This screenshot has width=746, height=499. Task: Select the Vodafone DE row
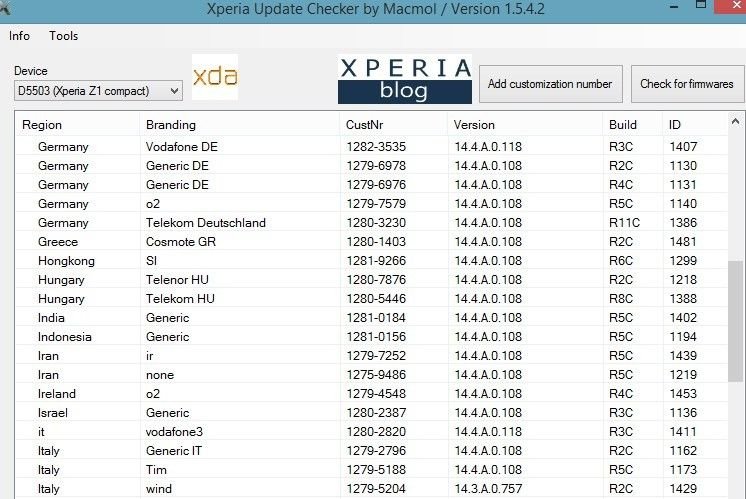pos(372,147)
